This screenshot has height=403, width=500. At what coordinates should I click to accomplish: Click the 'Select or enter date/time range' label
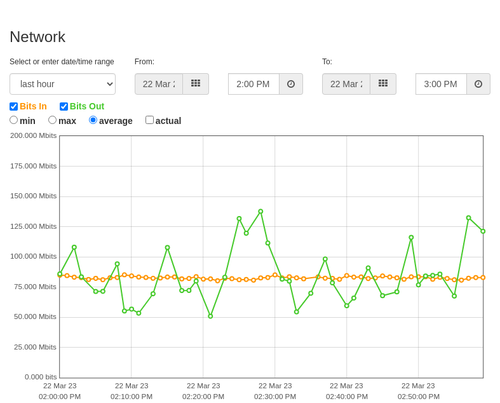point(62,62)
